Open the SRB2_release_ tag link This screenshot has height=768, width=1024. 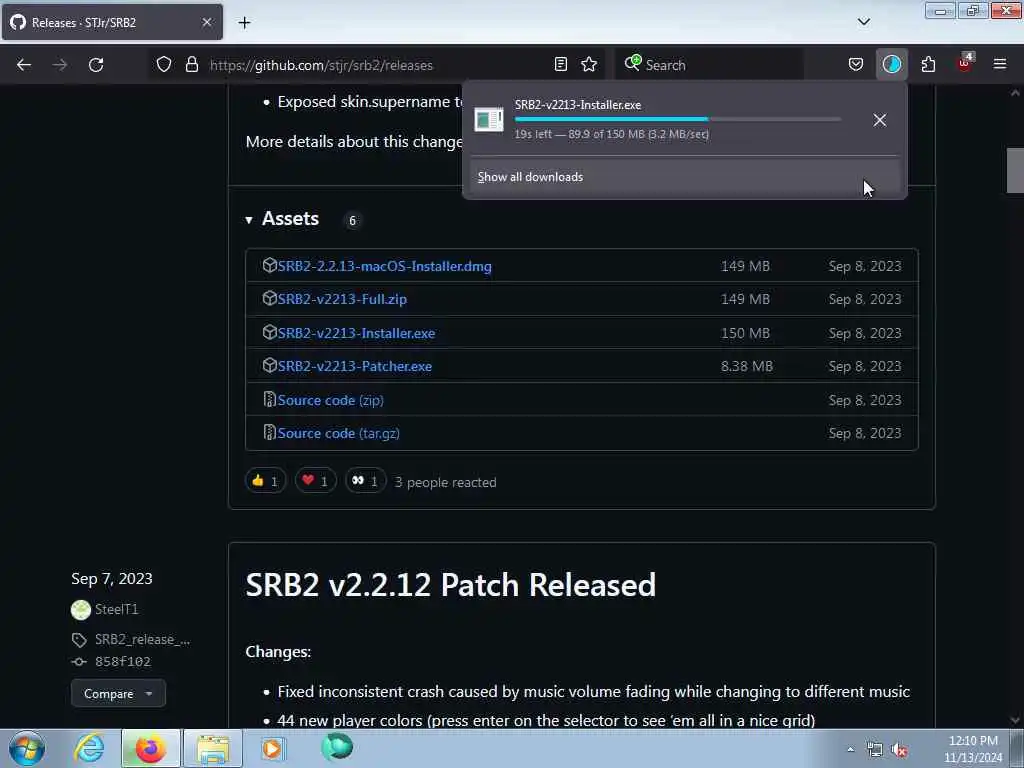point(142,639)
